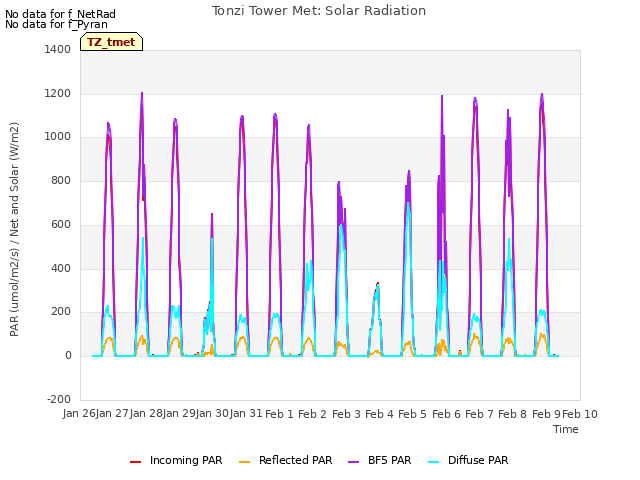This screenshot has height=480, width=640.
Task: Click the Time x-axis label
Action: click(566, 429)
